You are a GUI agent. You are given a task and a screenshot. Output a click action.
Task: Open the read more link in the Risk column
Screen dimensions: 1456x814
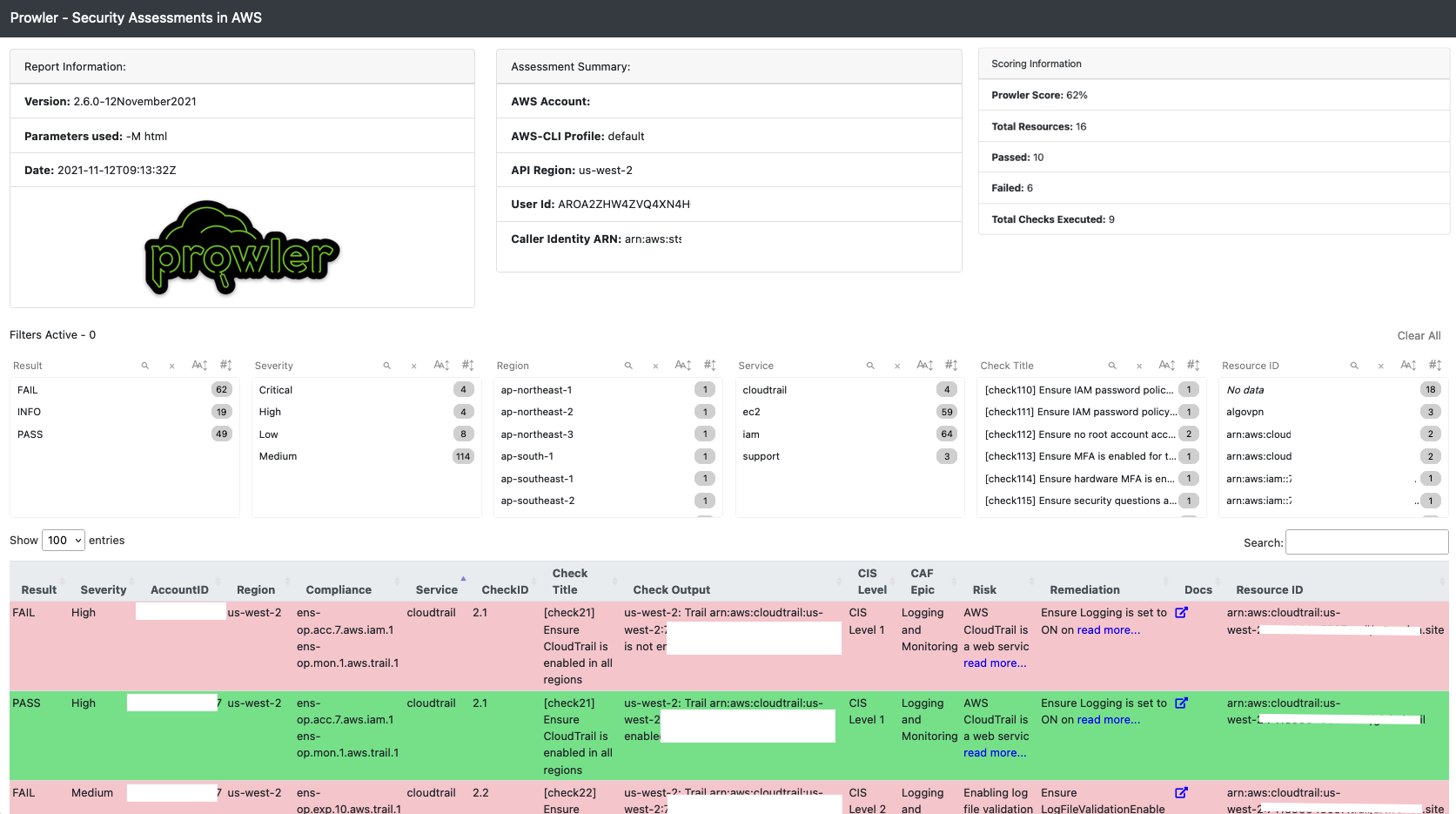click(x=994, y=663)
